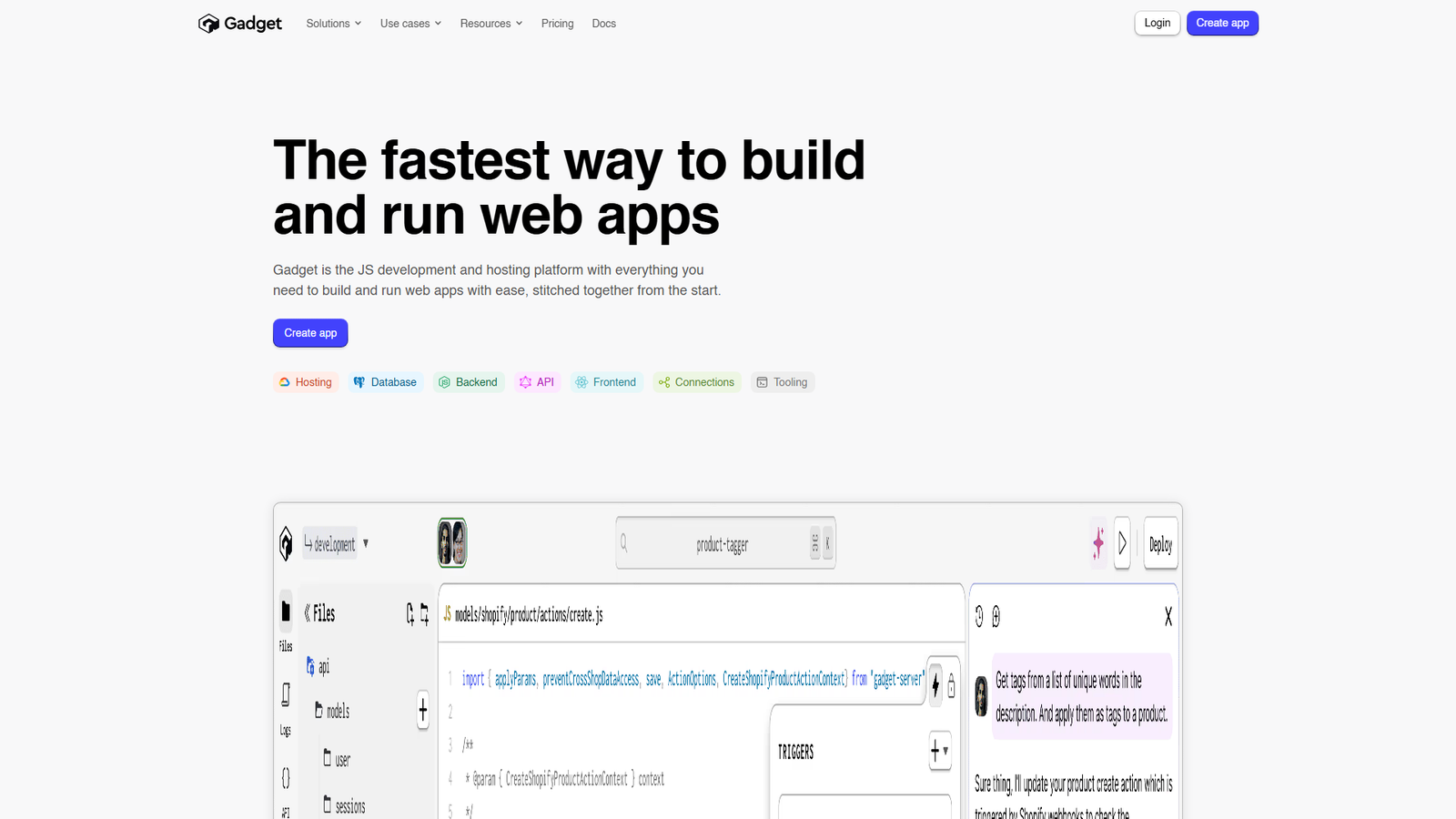Open the Use cases dropdown
1456x819 pixels.
pyautogui.click(x=410, y=24)
